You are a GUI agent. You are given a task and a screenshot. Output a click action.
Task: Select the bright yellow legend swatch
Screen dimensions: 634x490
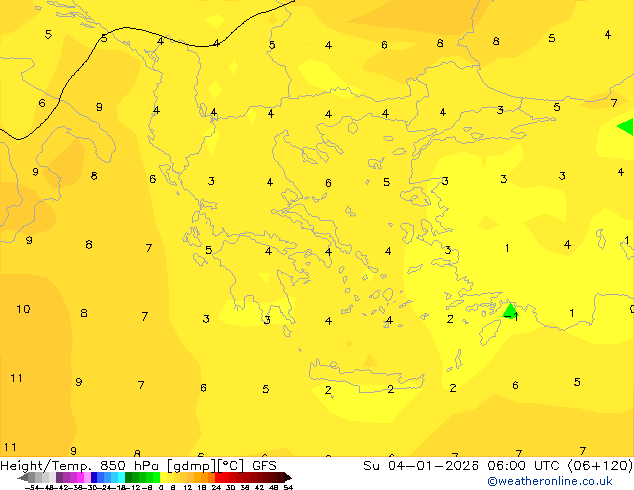tap(163, 477)
